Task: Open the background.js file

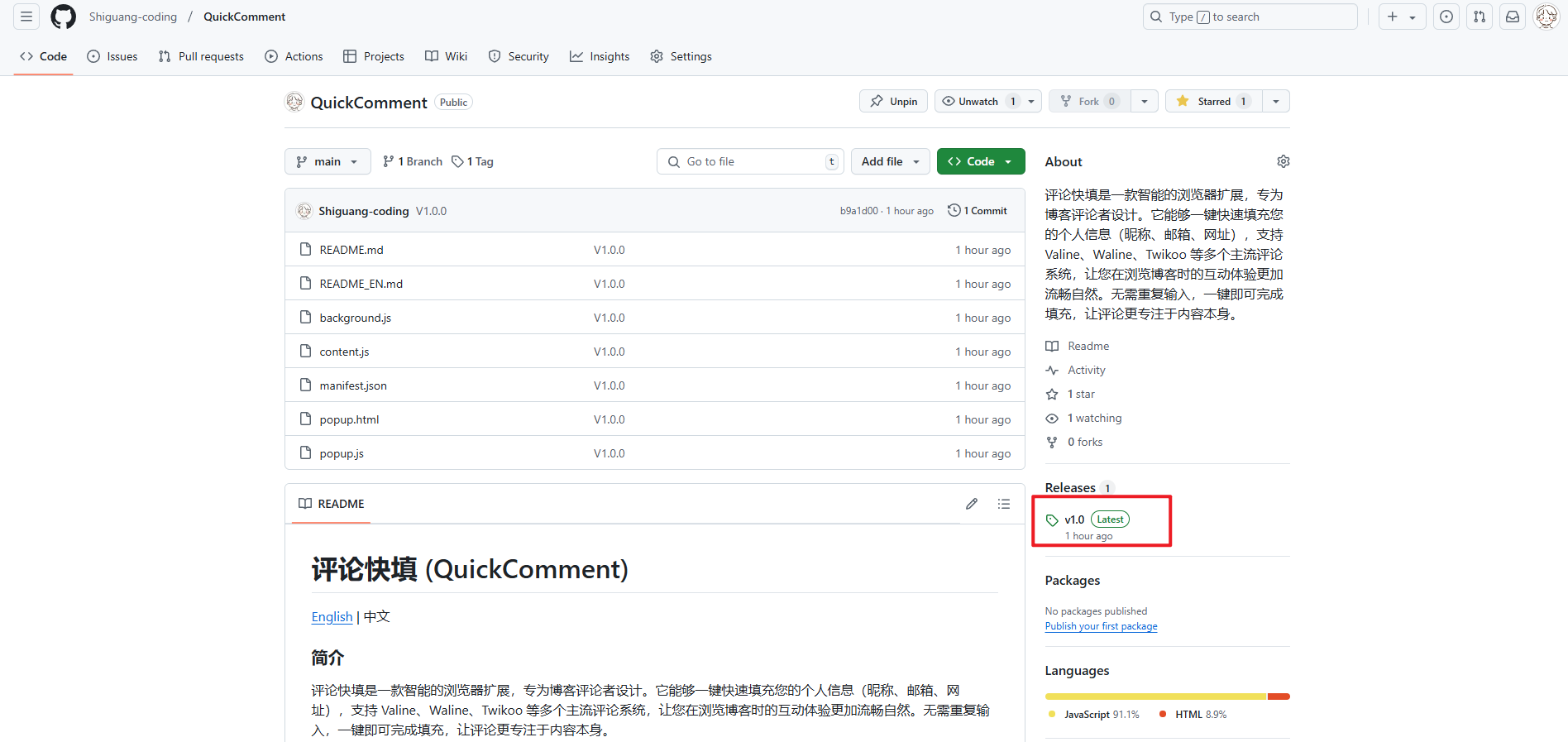Action: [x=356, y=318]
